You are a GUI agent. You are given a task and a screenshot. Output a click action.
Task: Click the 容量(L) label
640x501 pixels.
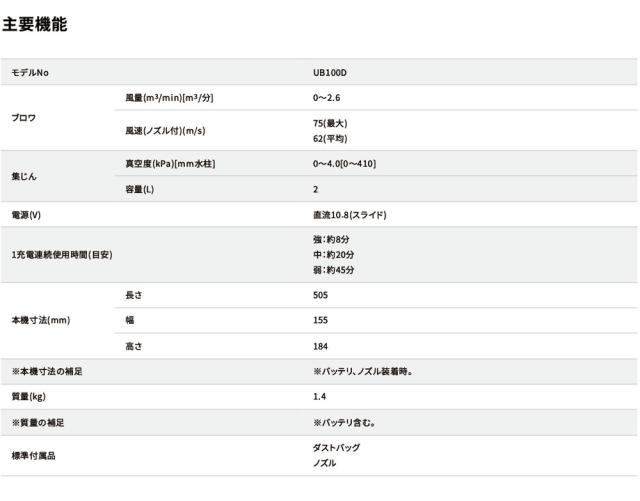140,189
